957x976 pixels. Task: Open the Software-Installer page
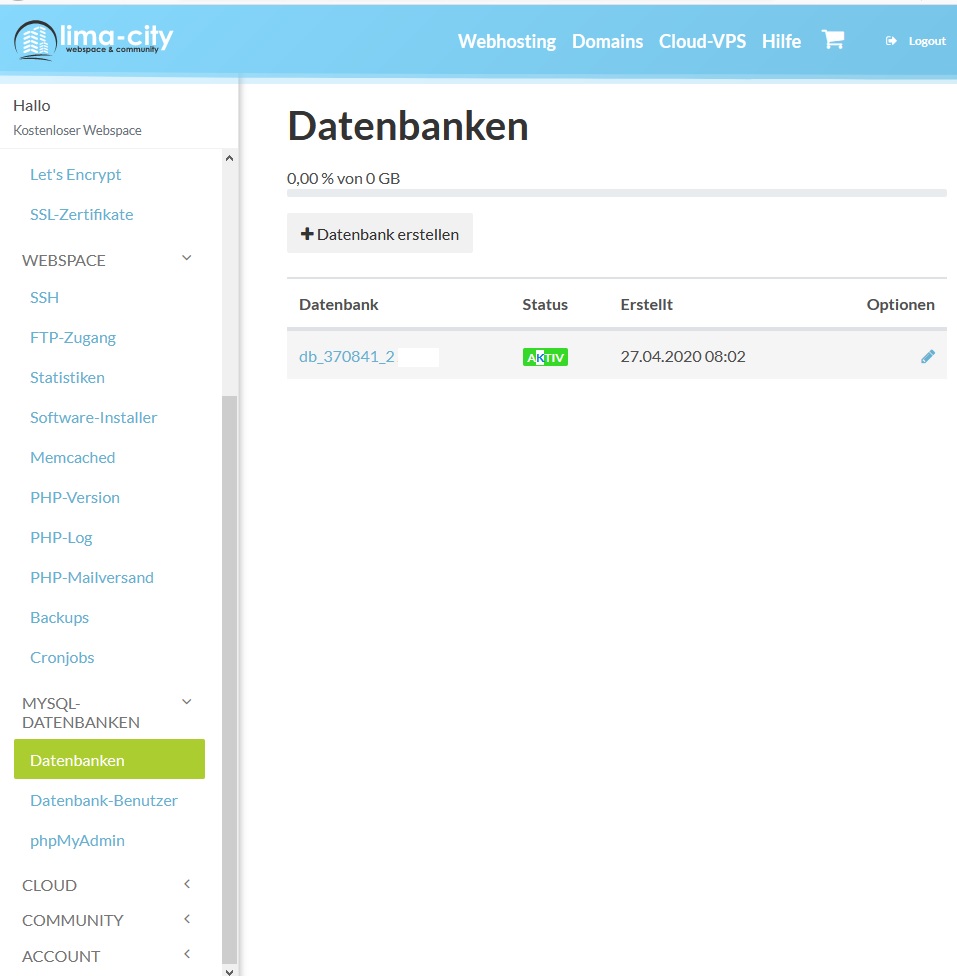point(93,417)
